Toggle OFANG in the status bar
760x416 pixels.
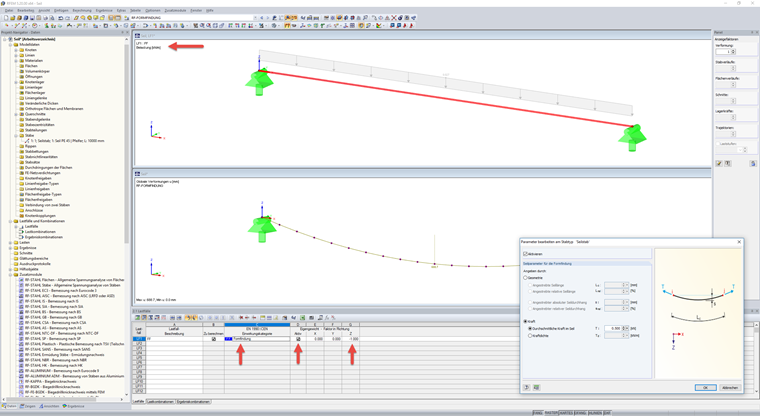click(580, 413)
